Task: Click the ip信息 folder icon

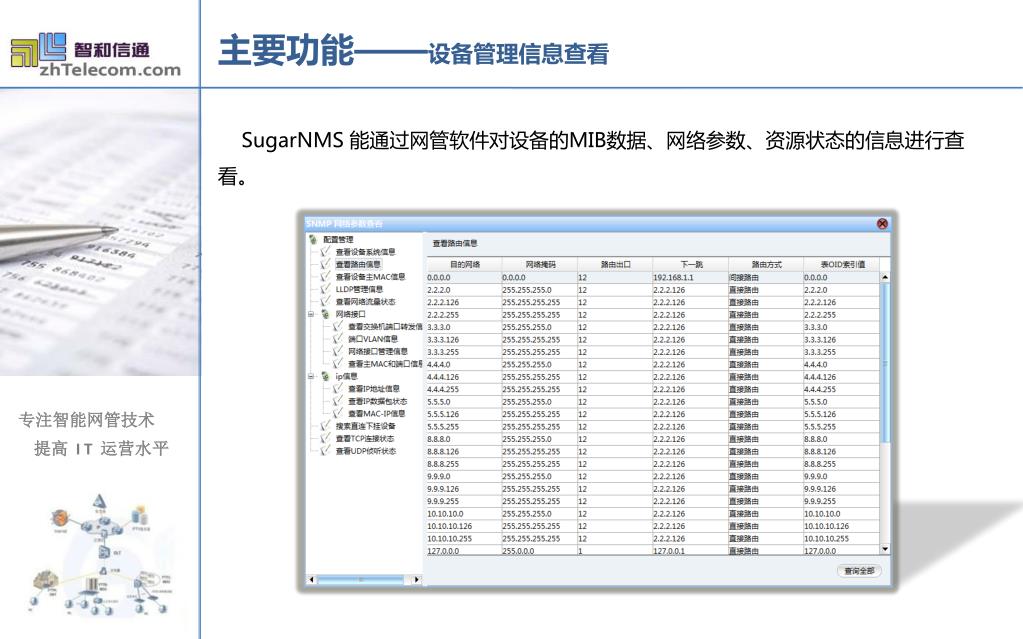Action: coord(326,377)
